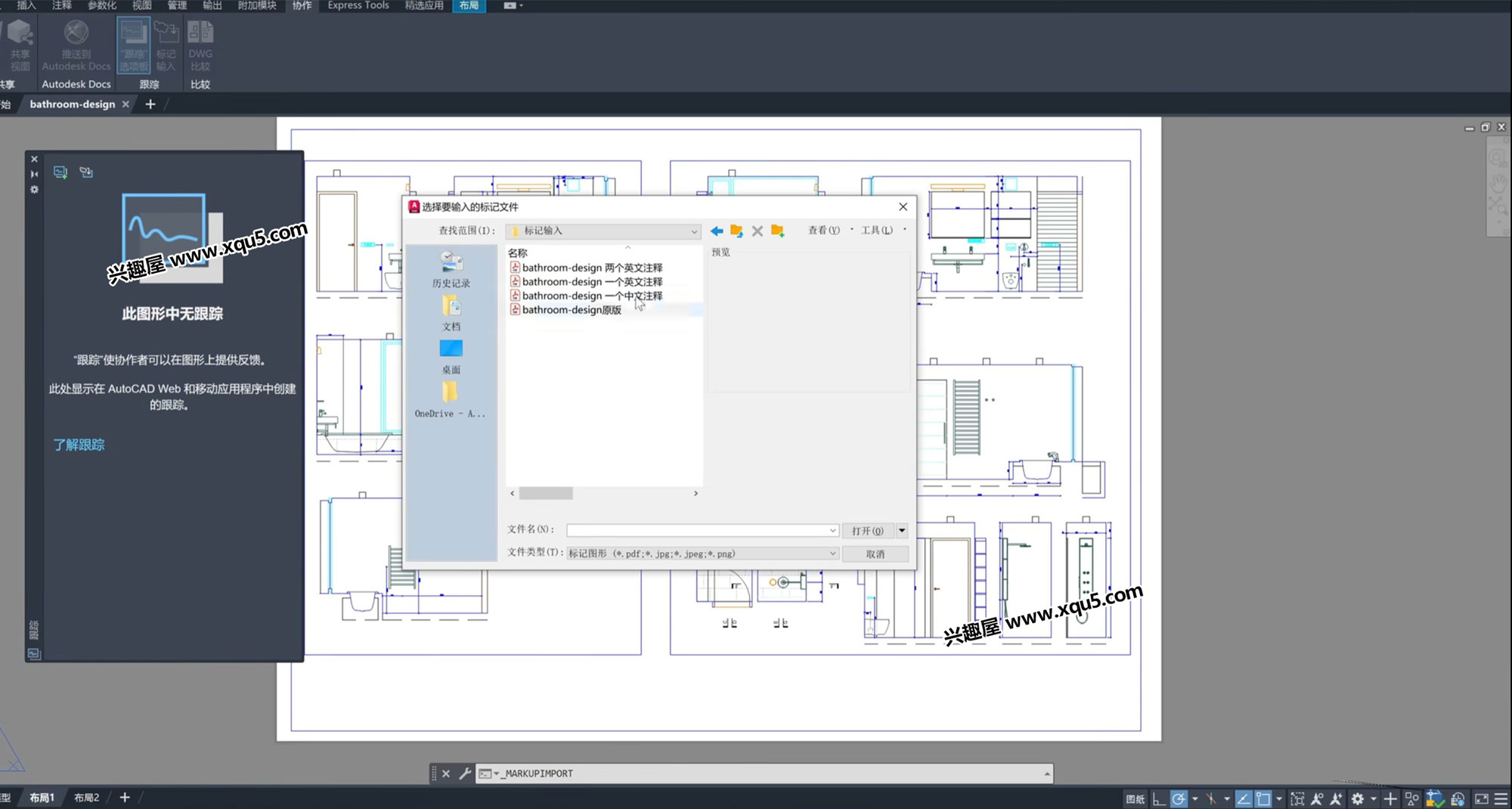Sort the file list by the 名称 column header

(x=518, y=253)
